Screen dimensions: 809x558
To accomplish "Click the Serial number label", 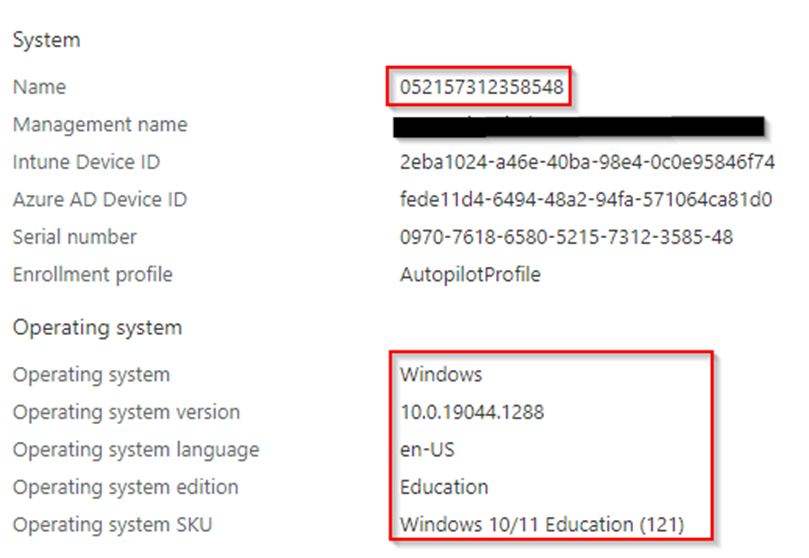I will pyautogui.click(x=75, y=237).
